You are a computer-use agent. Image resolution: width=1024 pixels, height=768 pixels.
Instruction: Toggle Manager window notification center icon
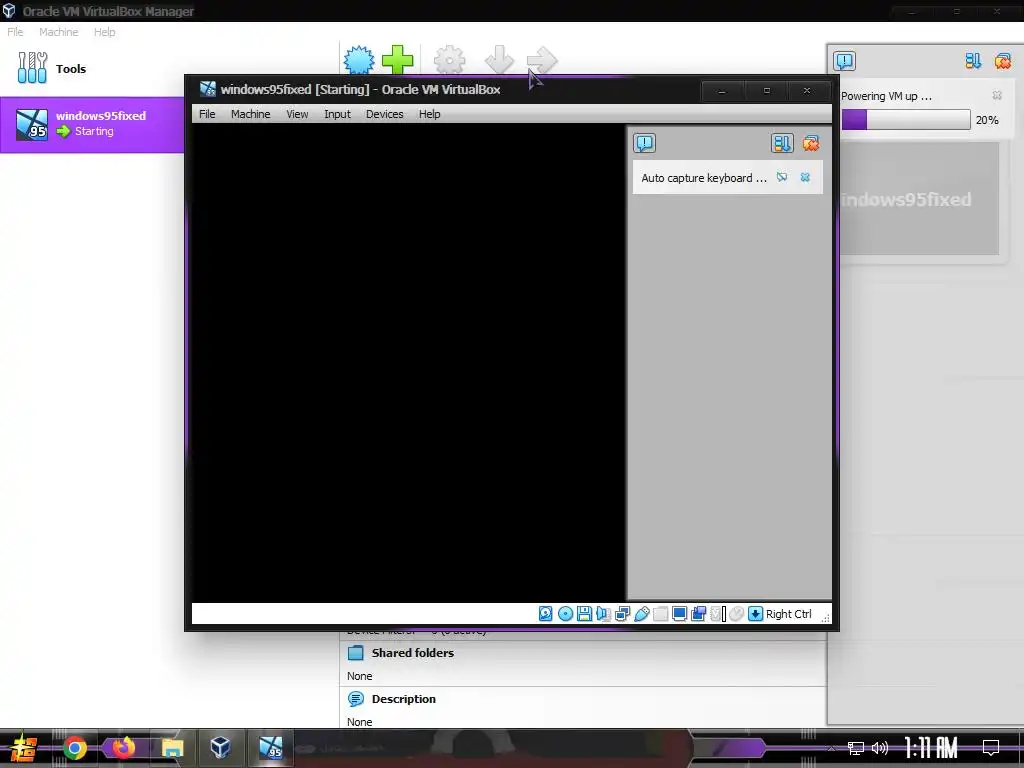(x=844, y=61)
